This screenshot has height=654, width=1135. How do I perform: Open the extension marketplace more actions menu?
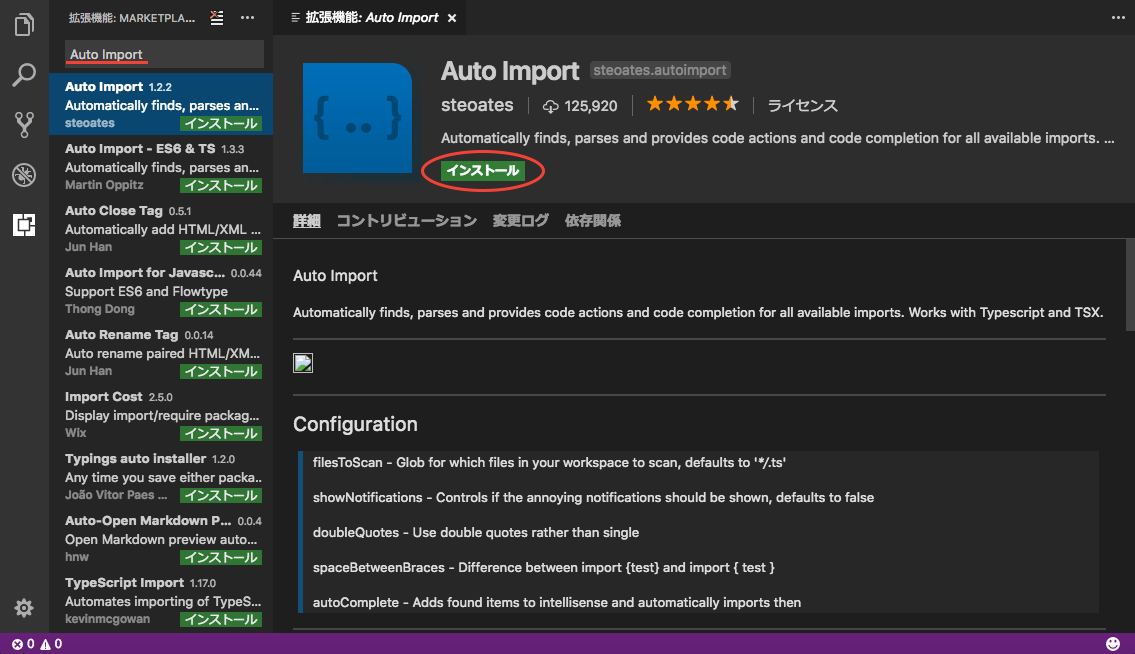[x=247, y=17]
